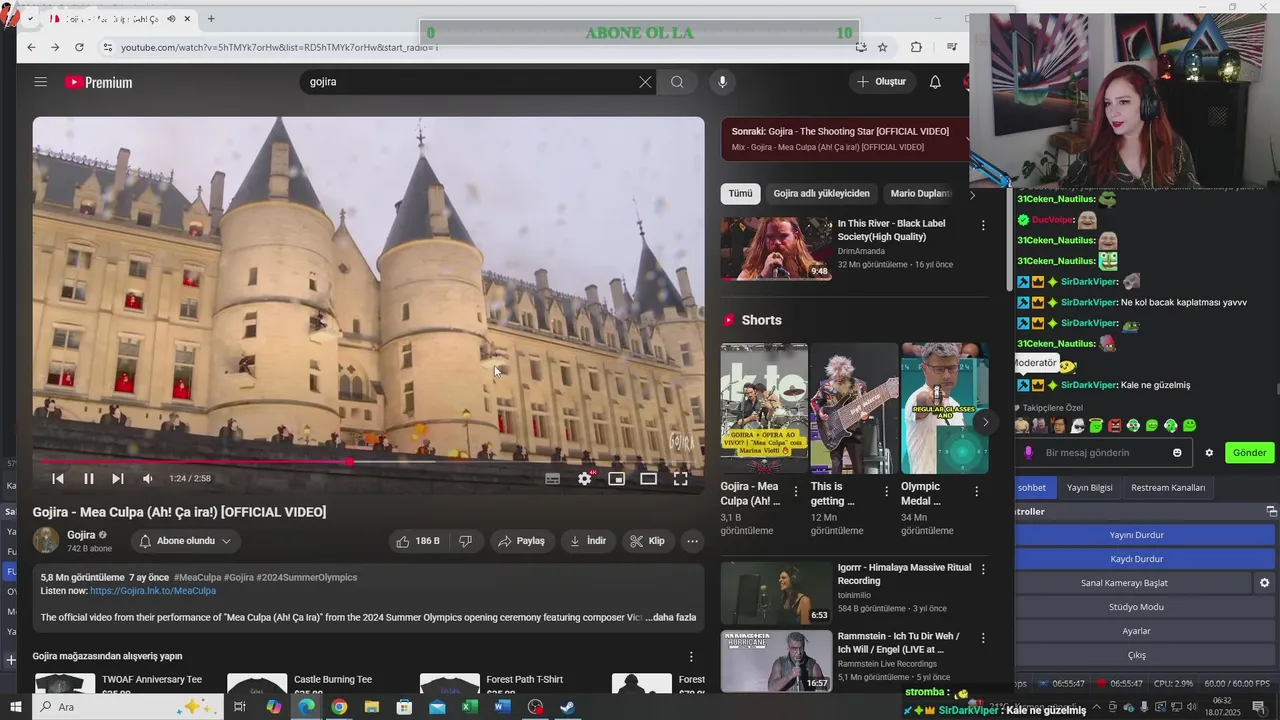
Task: Open options for 'This is getting' short
Action: tap(886, 491)
